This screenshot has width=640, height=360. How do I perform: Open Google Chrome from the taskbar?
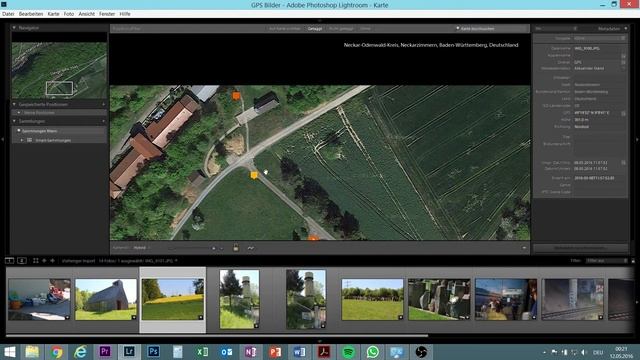click(56, 351)
